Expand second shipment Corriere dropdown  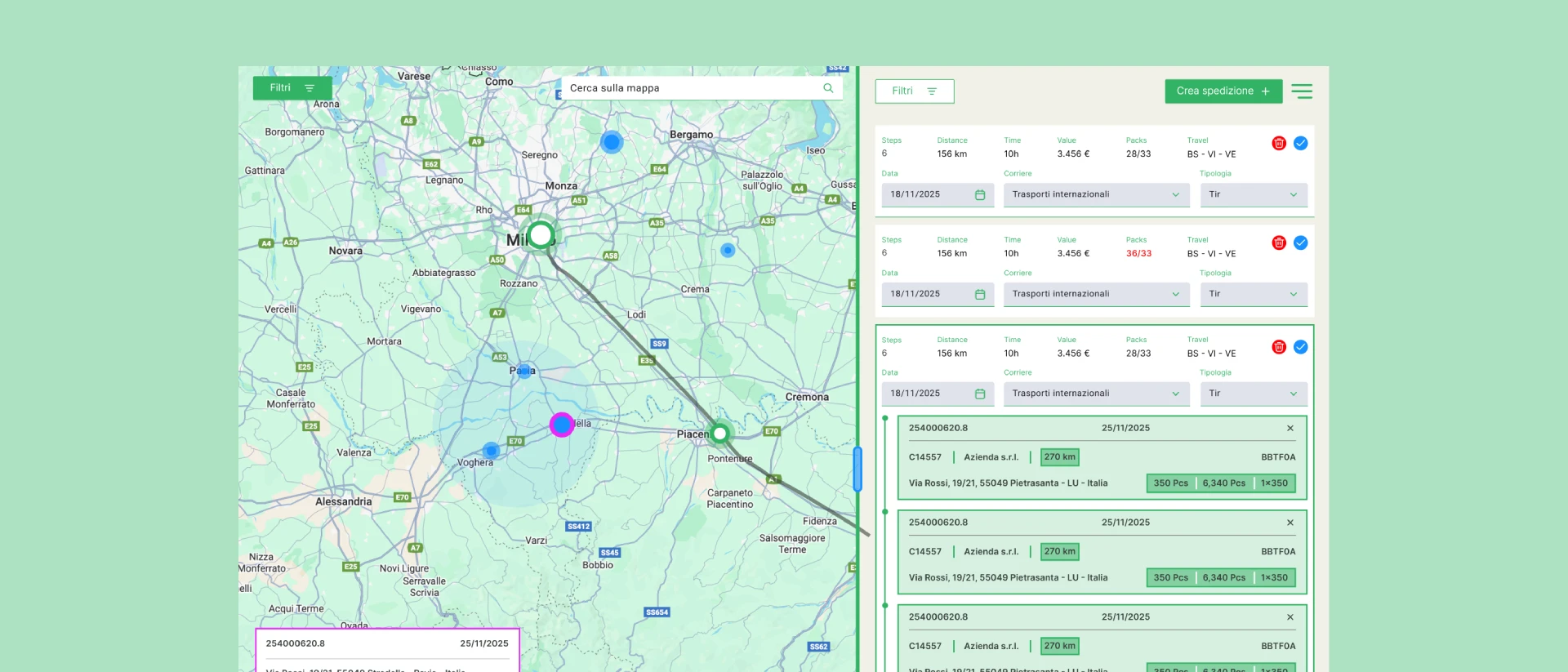pyautogui.click(x=1096, y=294)
